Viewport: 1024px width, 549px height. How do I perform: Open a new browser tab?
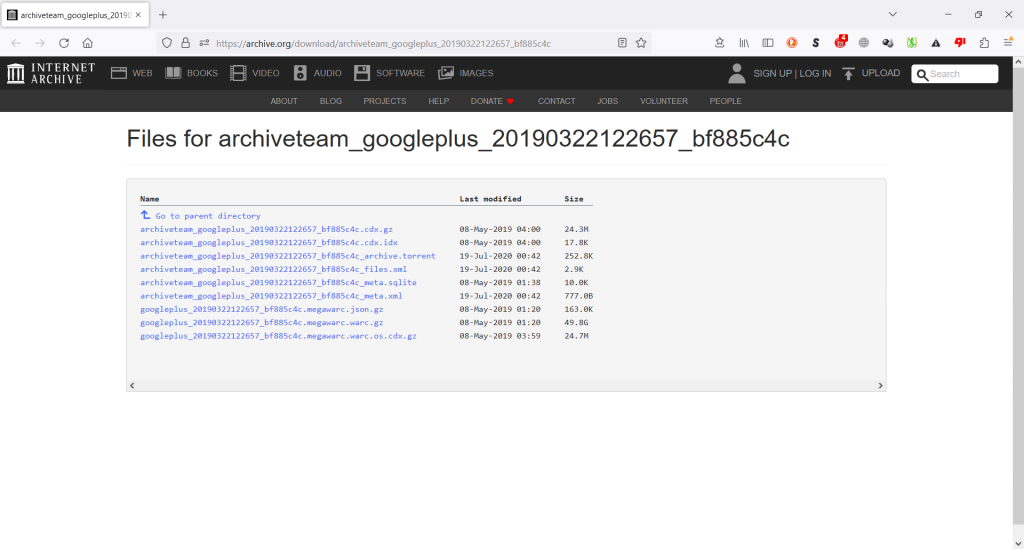tap(163, 14)
